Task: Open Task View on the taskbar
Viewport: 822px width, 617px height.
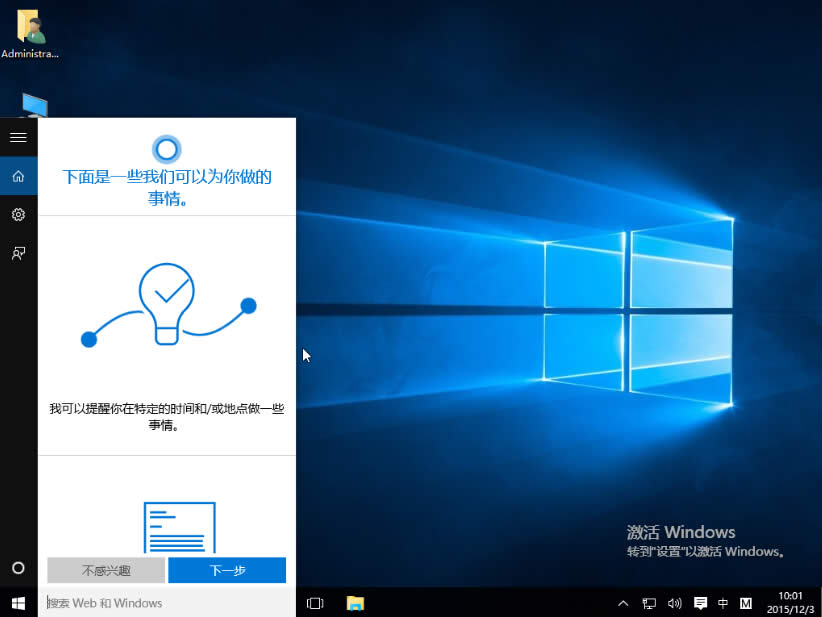Action: 313,603
